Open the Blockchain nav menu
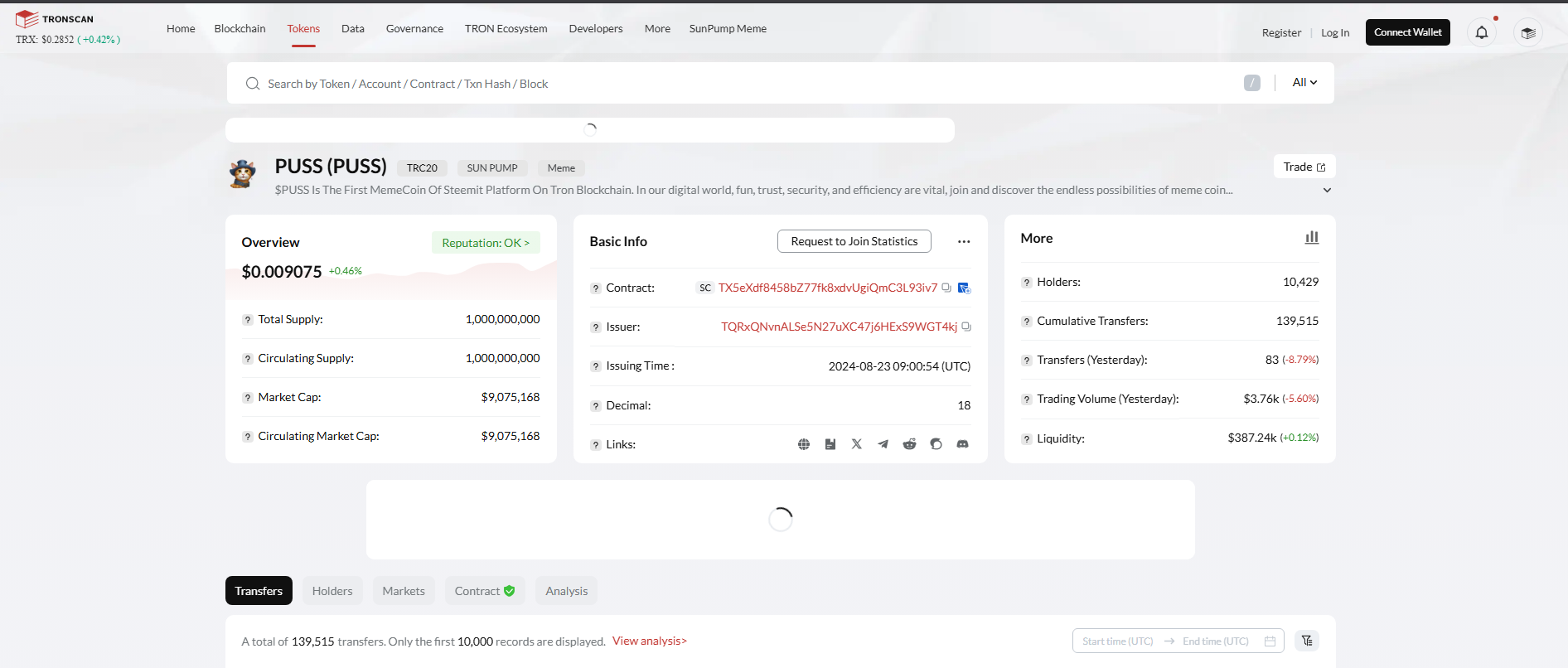Image resolution: width=1568 pixels, height=668 pixels. click(240, 28)
